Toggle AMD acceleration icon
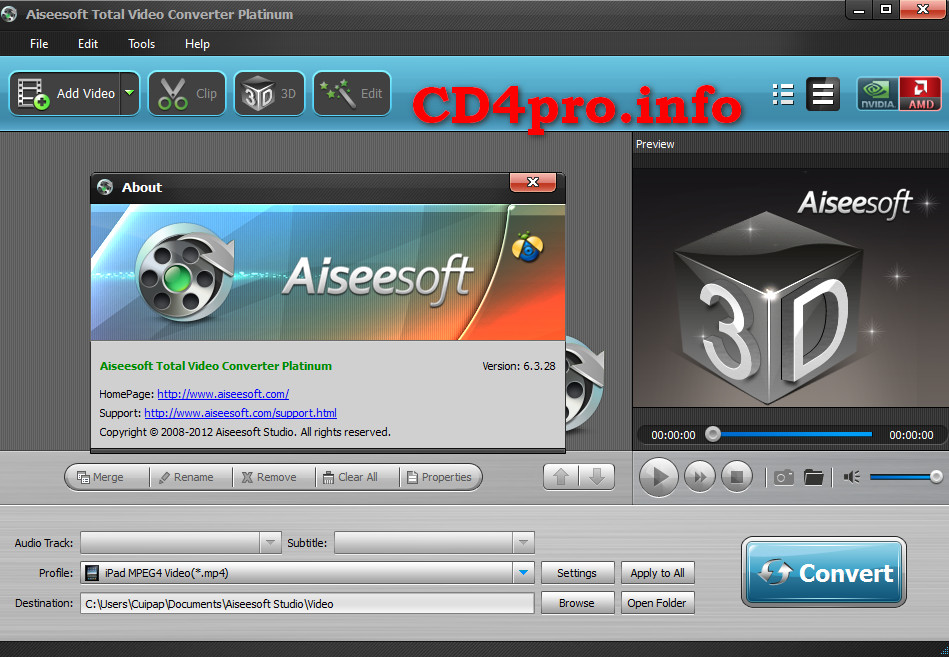 pos(920,94)
